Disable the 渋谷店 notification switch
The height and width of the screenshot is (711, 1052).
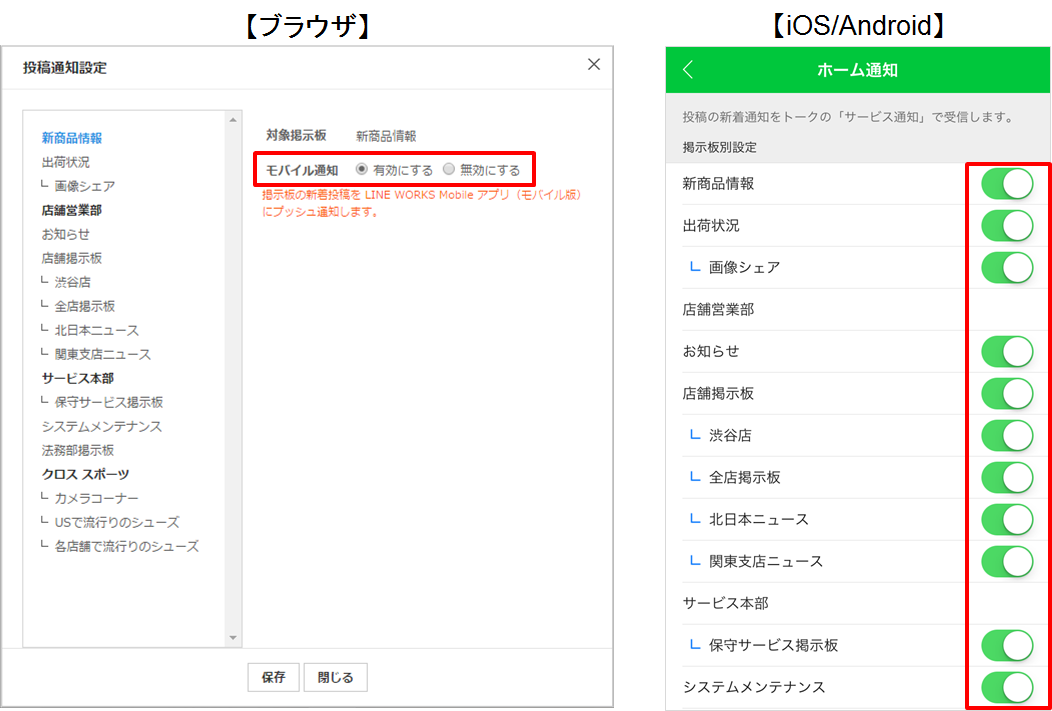[x=1006, y=436]
